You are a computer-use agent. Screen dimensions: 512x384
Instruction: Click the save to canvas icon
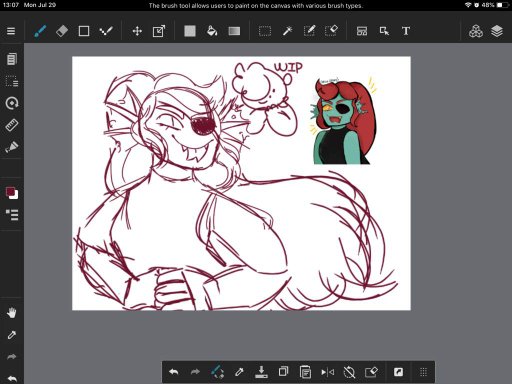point(261,372)
